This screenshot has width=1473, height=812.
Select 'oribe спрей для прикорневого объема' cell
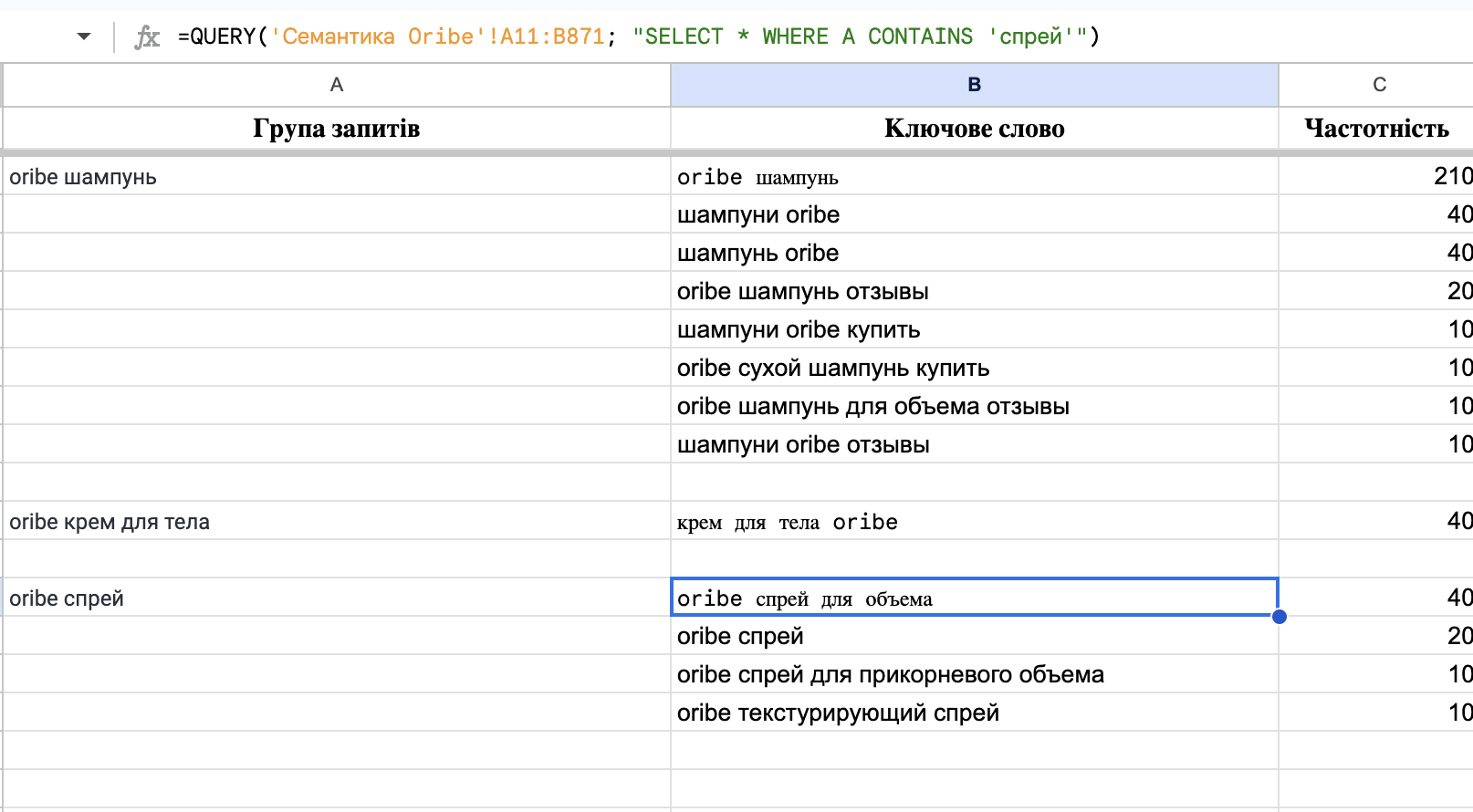point(975,674)
